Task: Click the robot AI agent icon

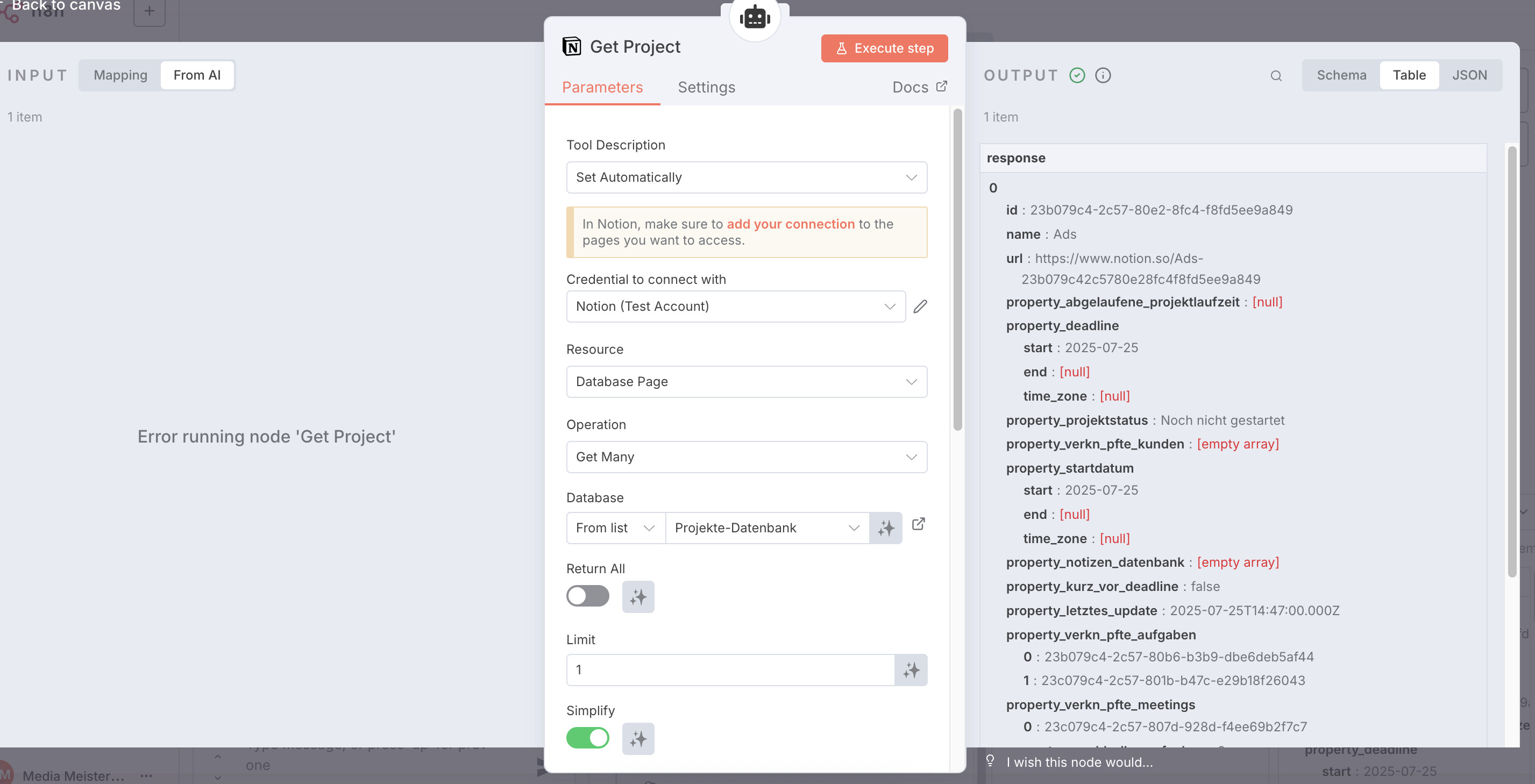Action: coord(755,17)
